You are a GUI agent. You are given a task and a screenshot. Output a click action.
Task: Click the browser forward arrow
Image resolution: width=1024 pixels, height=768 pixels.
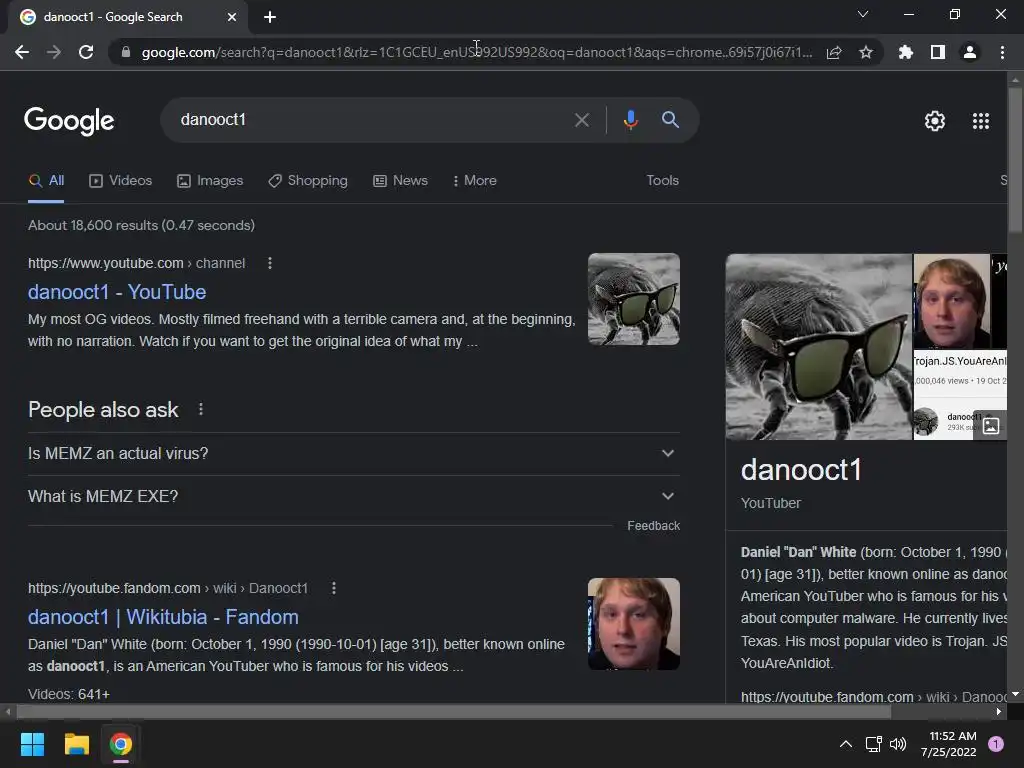pyautogui.click(x=54, y=52)
